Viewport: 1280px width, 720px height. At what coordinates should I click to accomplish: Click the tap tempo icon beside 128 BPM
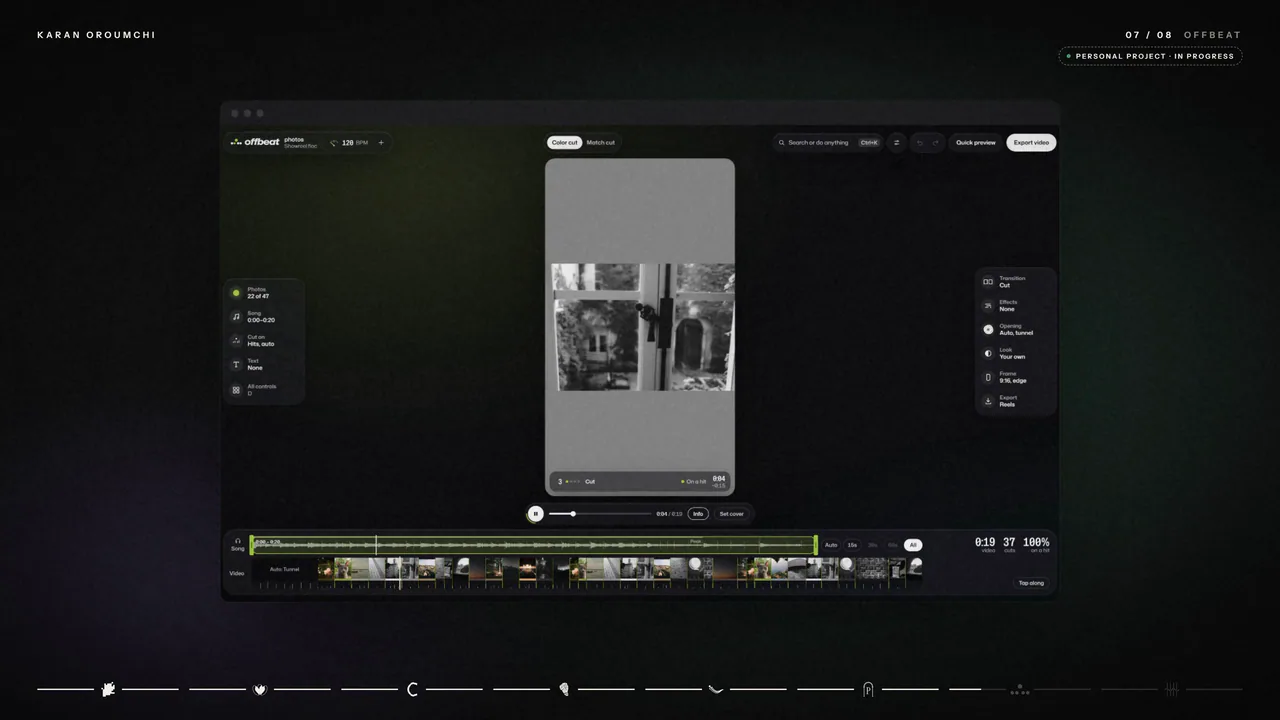click(333, 143)
